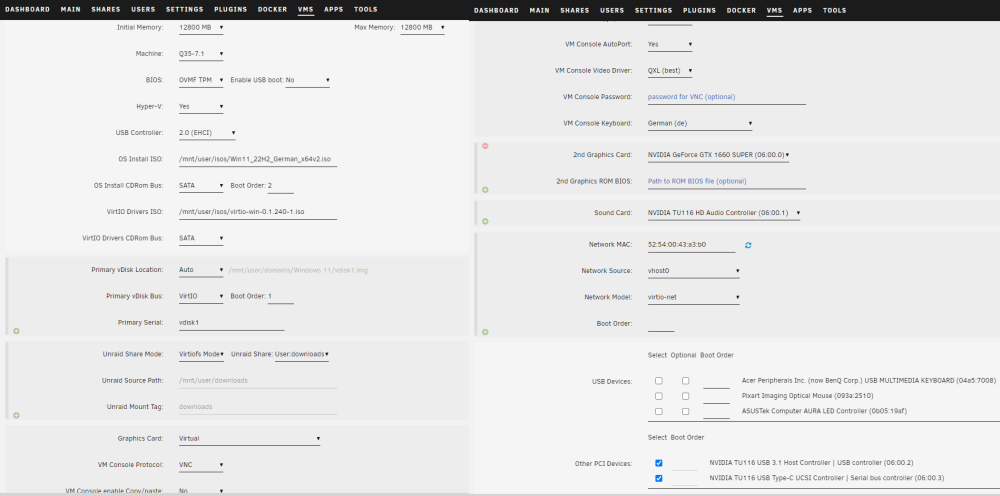Regenerate the Network MAC with refresh icon
Viewport: 1000px width, 496px height.
pos(748,245)
